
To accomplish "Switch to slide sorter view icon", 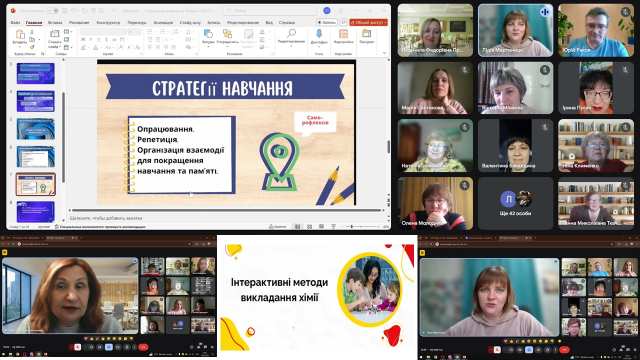I will tap(309, 227).
